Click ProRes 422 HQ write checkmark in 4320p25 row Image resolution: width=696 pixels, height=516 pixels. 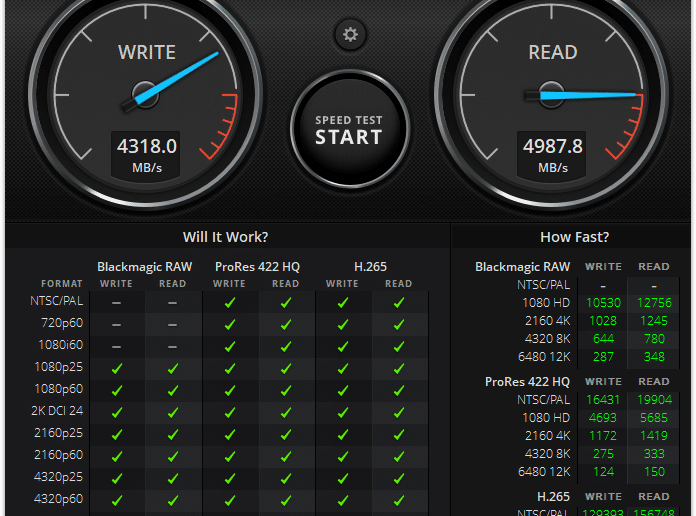229,478
